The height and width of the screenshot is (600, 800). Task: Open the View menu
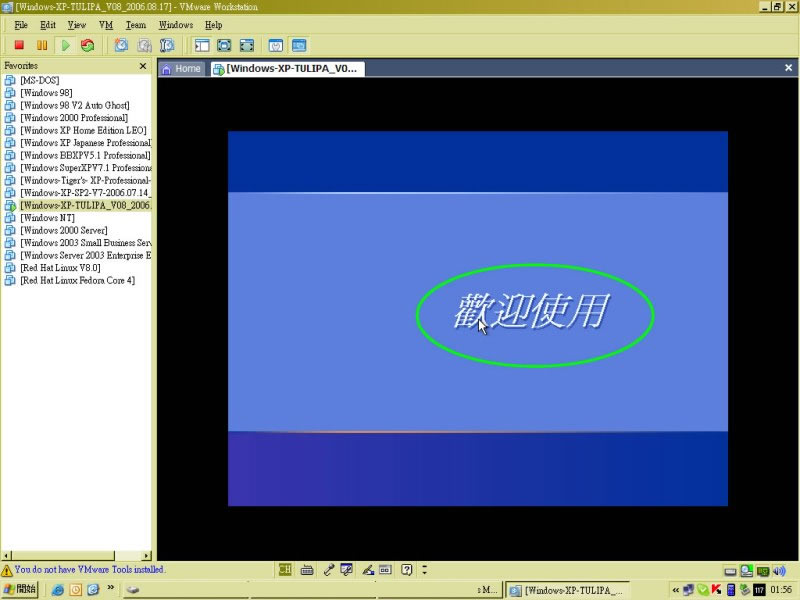tap(77, 25)
